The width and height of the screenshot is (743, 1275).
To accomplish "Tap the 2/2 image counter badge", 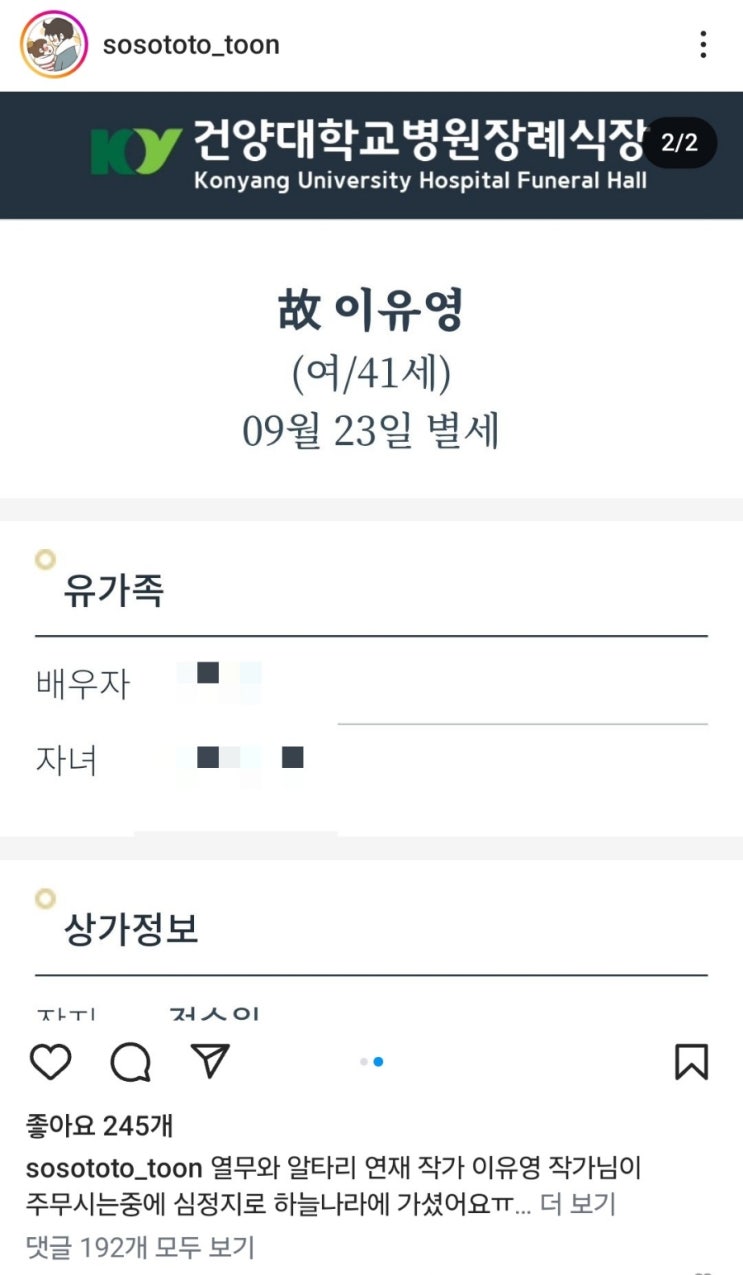I will tap(679, 143).
